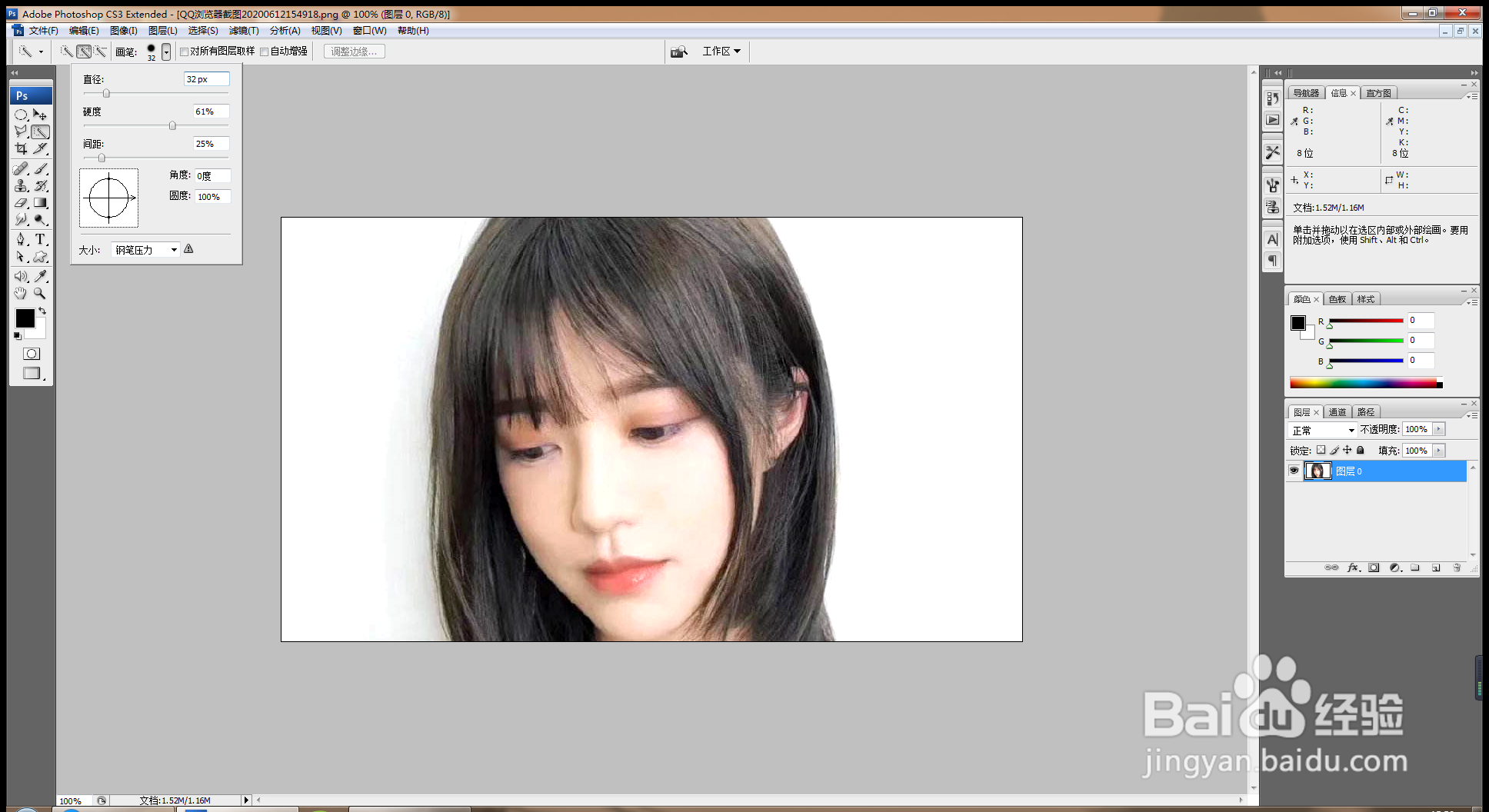Click the 调整边缘... button
The width and height of the screenshot is (1489, 812).
(355, 52)
